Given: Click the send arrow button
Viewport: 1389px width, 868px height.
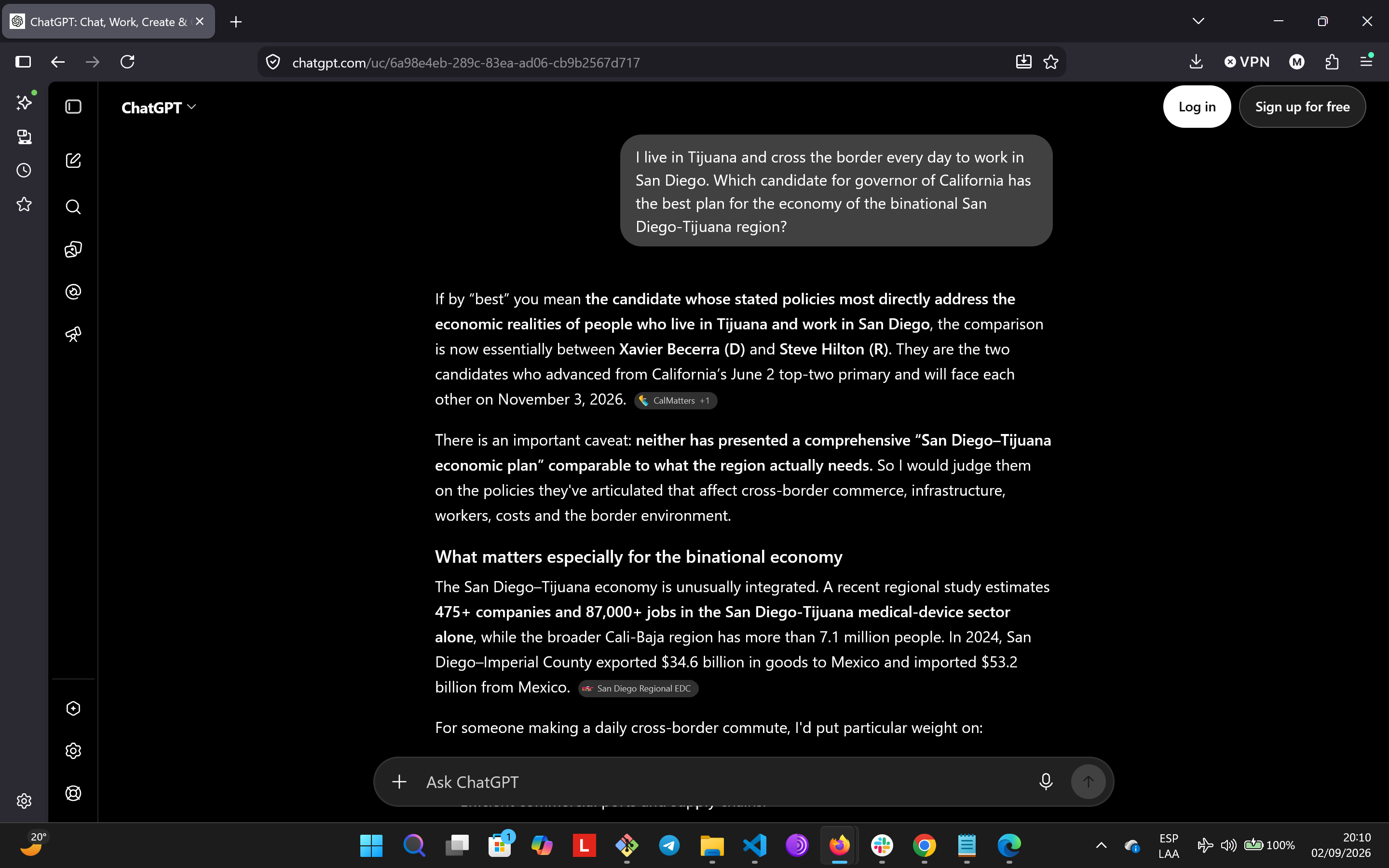Looking at the screenshot, I should click(x=1088, y=782).
